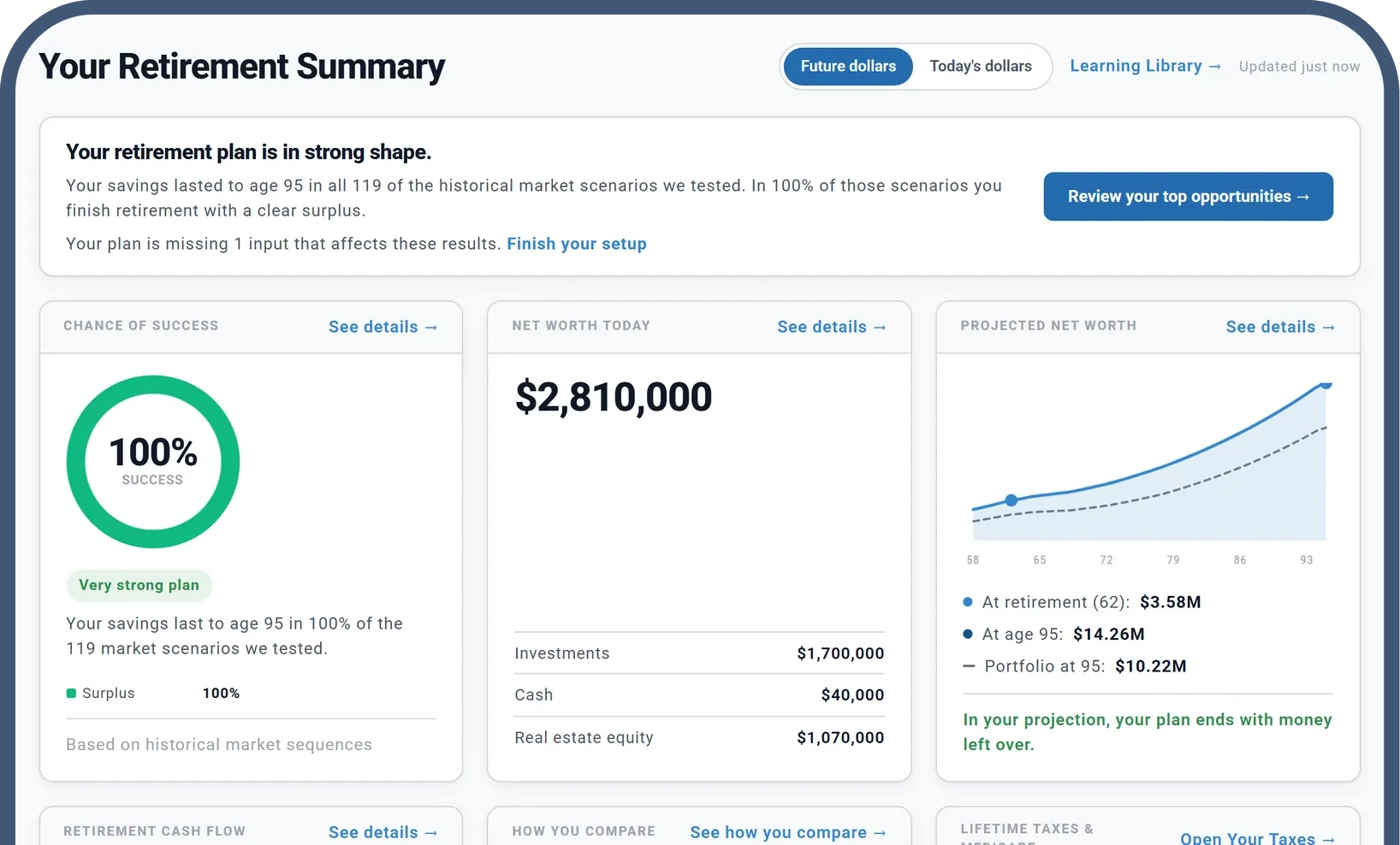This screenshot has height=845, width=1400.
Task: Click the Surplus 100% value
Action: [x=221, y=694]
